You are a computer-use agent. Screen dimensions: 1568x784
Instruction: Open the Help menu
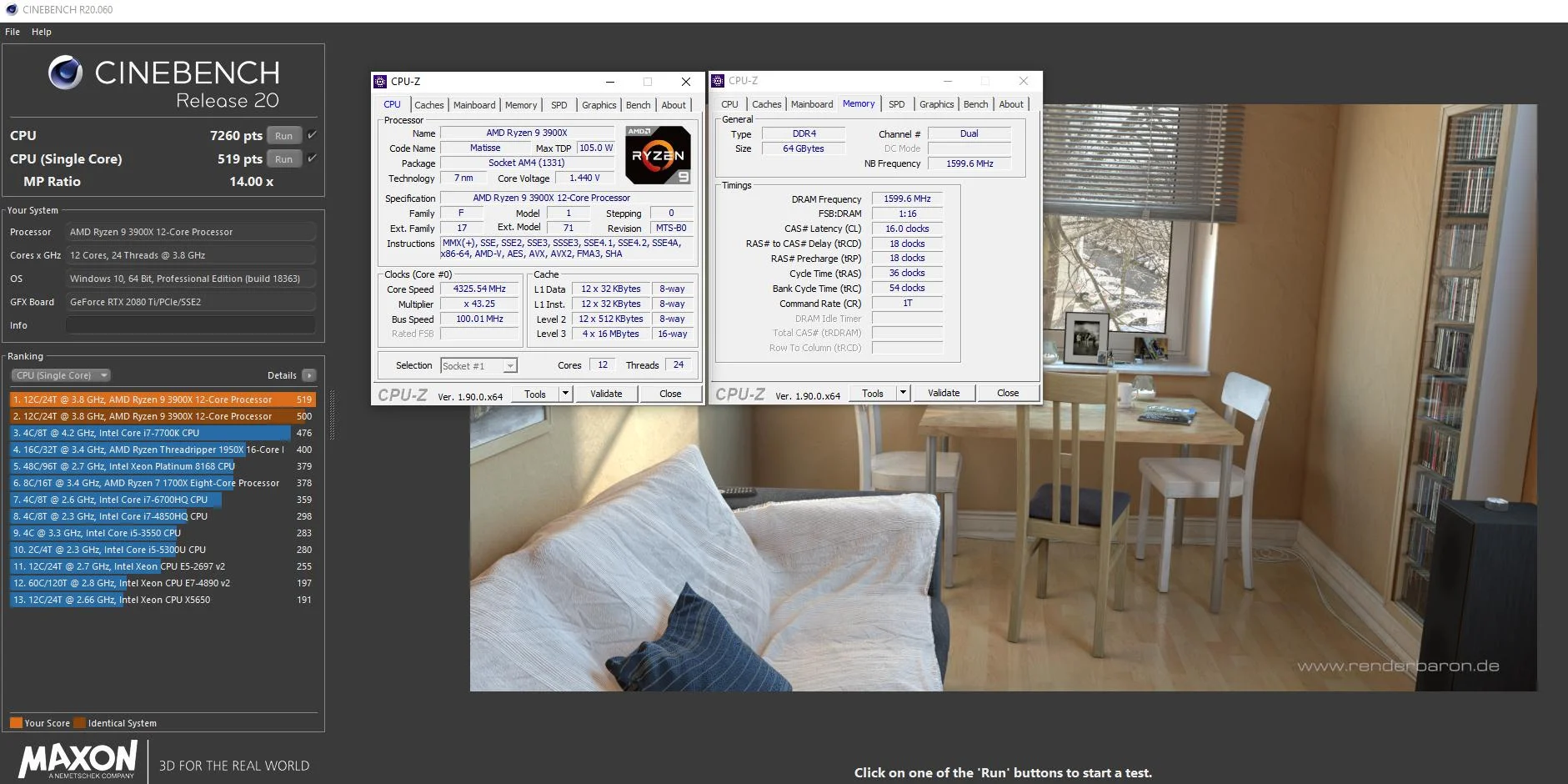[x=42, y=32]
